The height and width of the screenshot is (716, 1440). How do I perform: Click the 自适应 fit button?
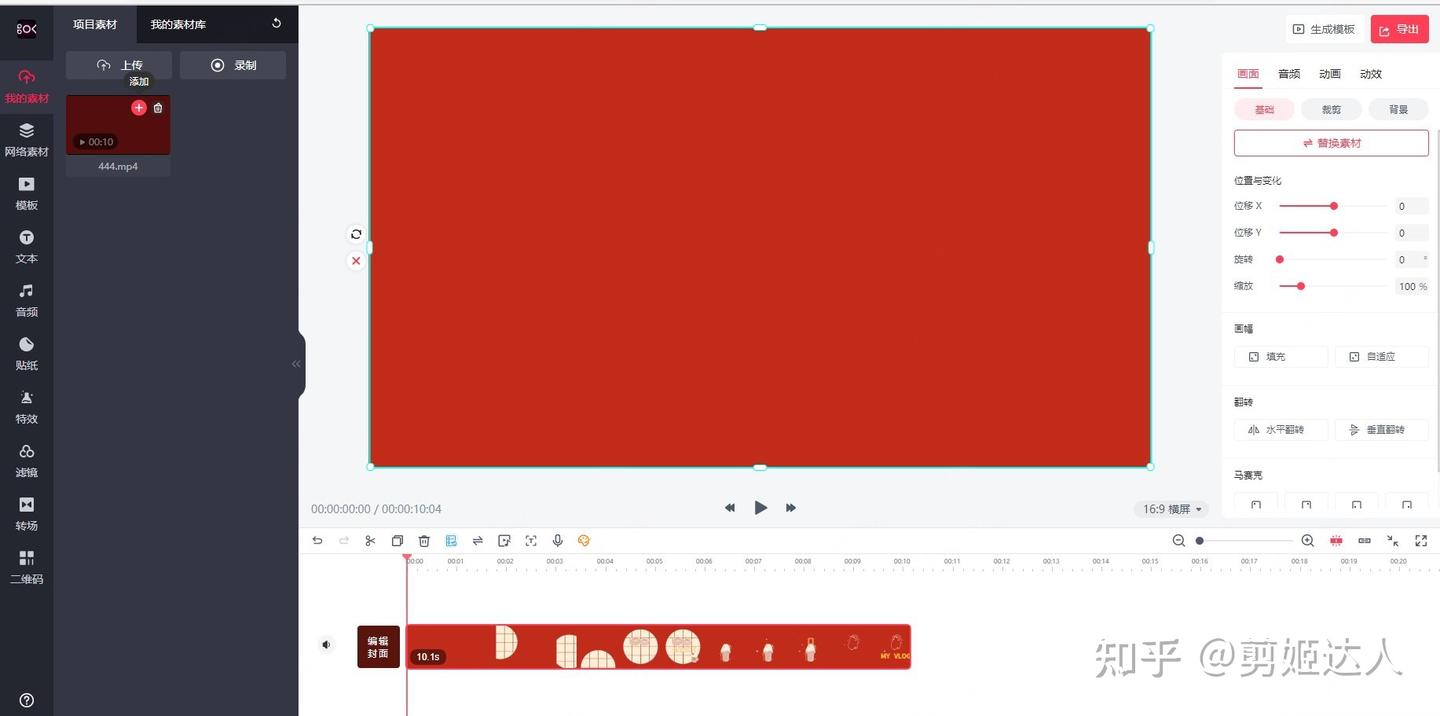[1381, 356]
